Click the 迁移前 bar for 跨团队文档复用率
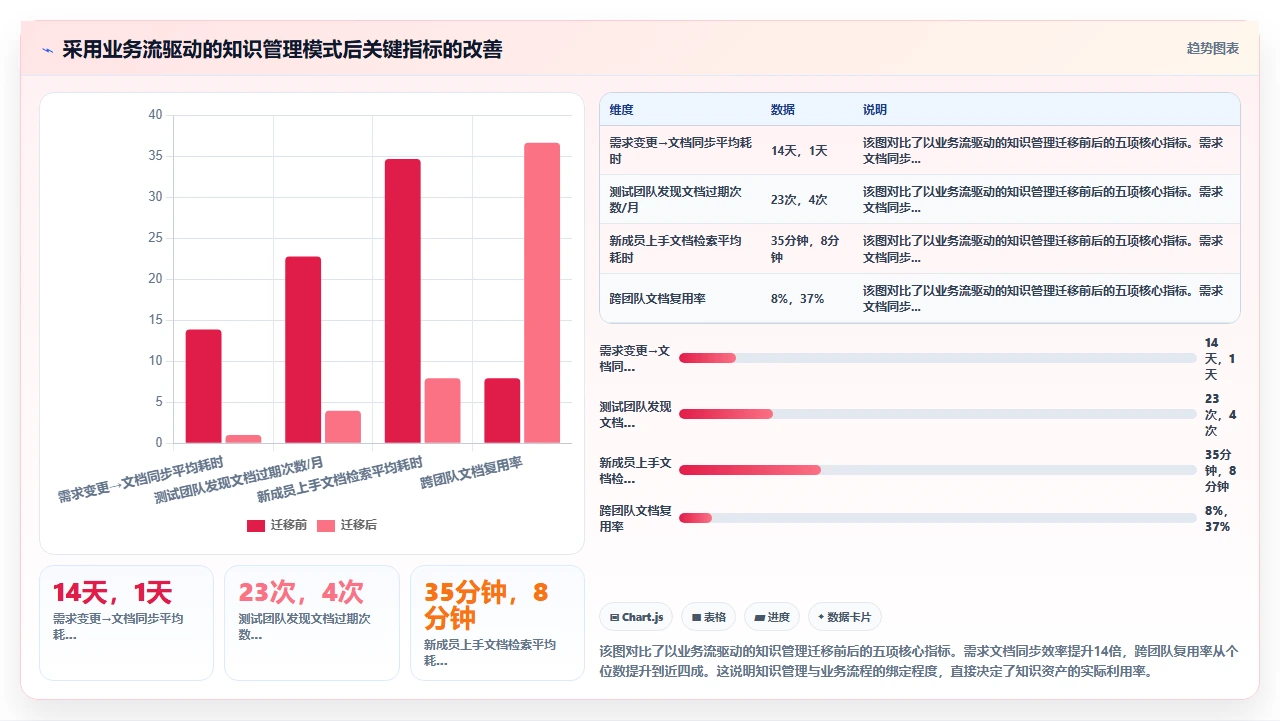Viewport: 1280px width, 721px height. (502, 411)
